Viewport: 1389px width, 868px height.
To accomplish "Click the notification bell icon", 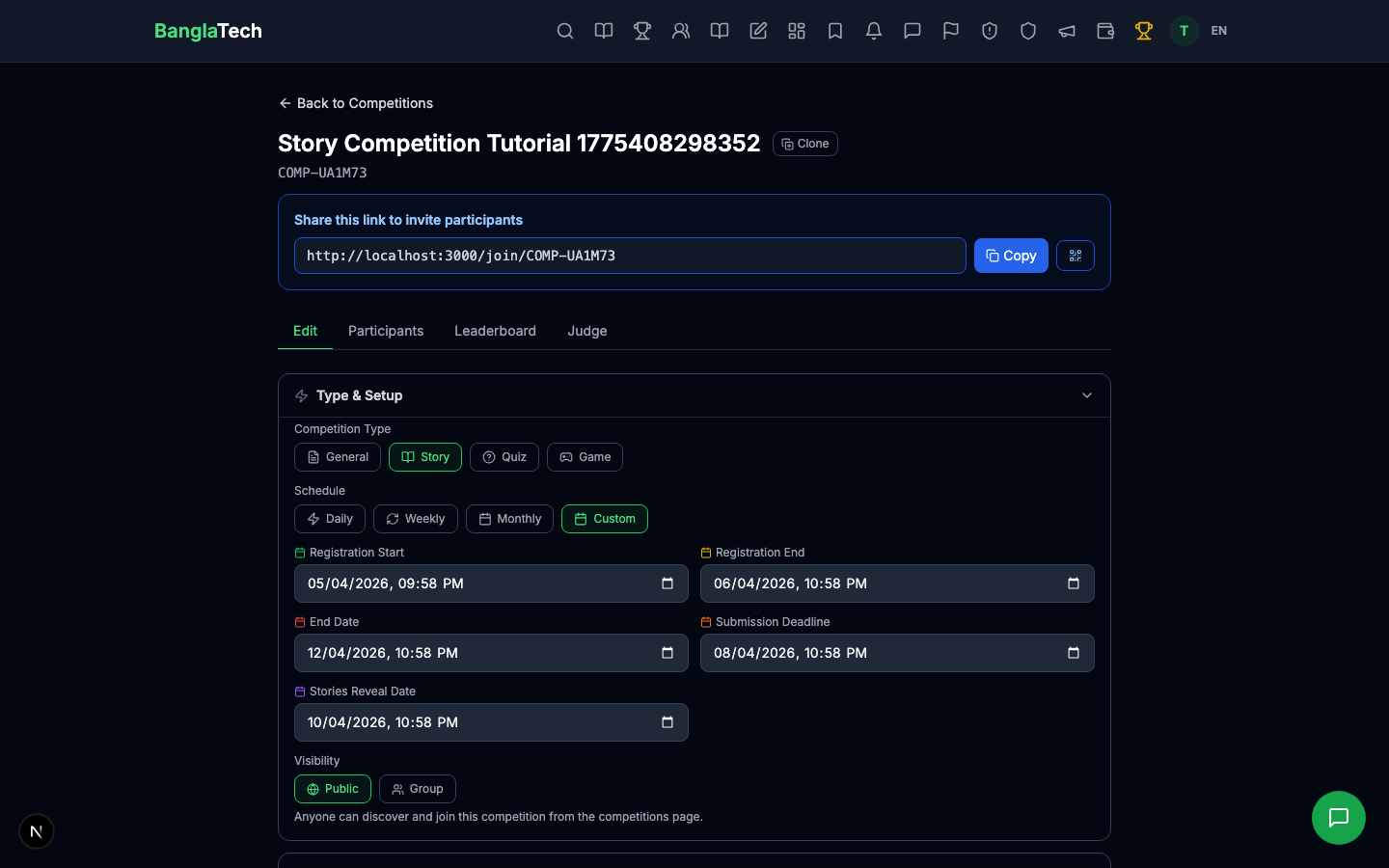I will coord(874,31).
